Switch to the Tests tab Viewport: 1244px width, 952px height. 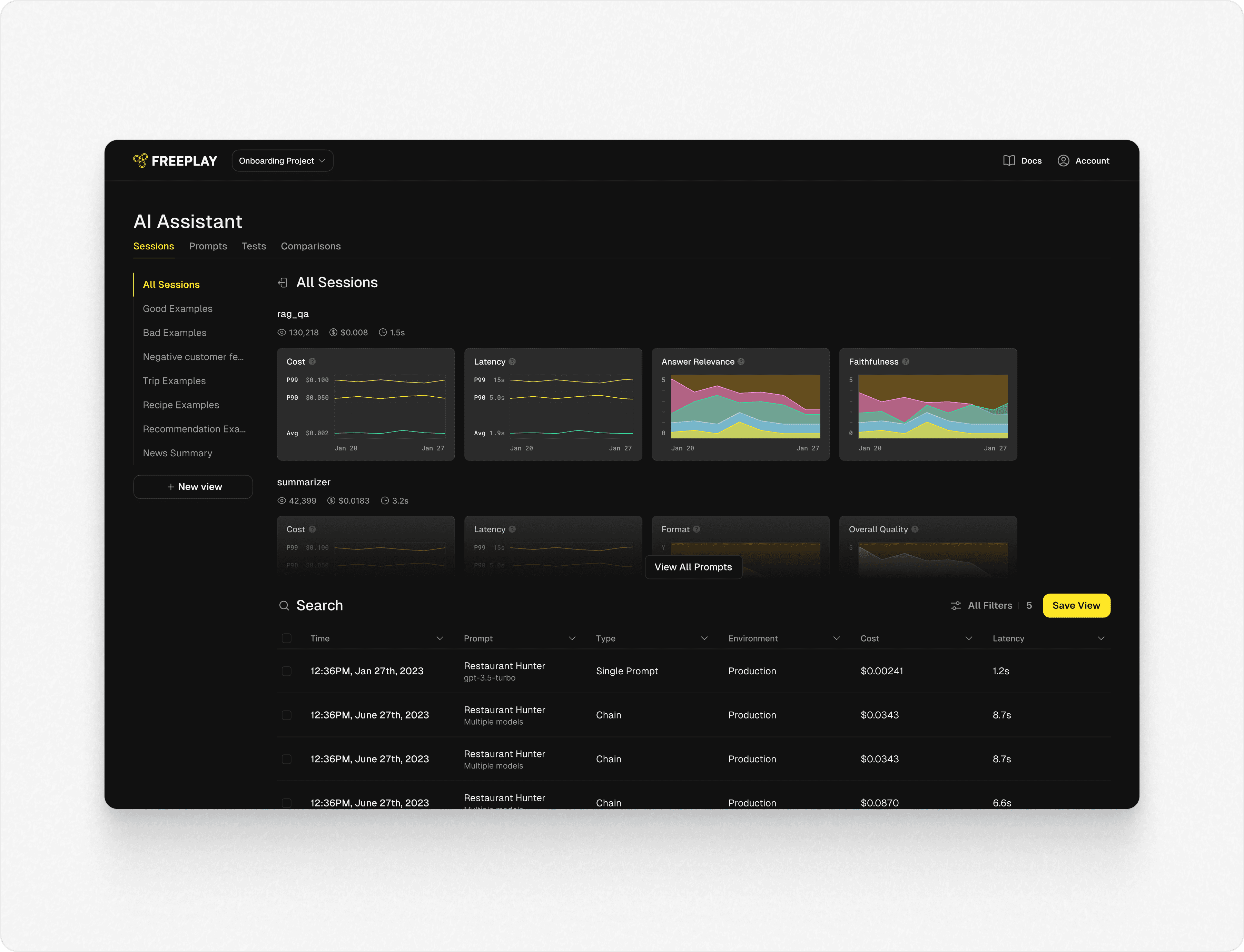click(254, 247)
